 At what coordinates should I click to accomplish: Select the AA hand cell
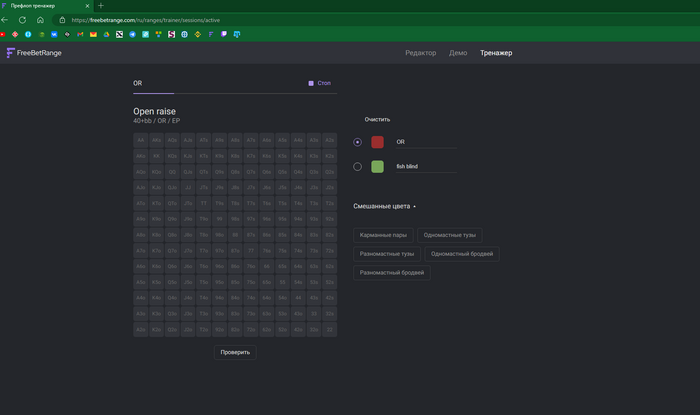[141, 140]
